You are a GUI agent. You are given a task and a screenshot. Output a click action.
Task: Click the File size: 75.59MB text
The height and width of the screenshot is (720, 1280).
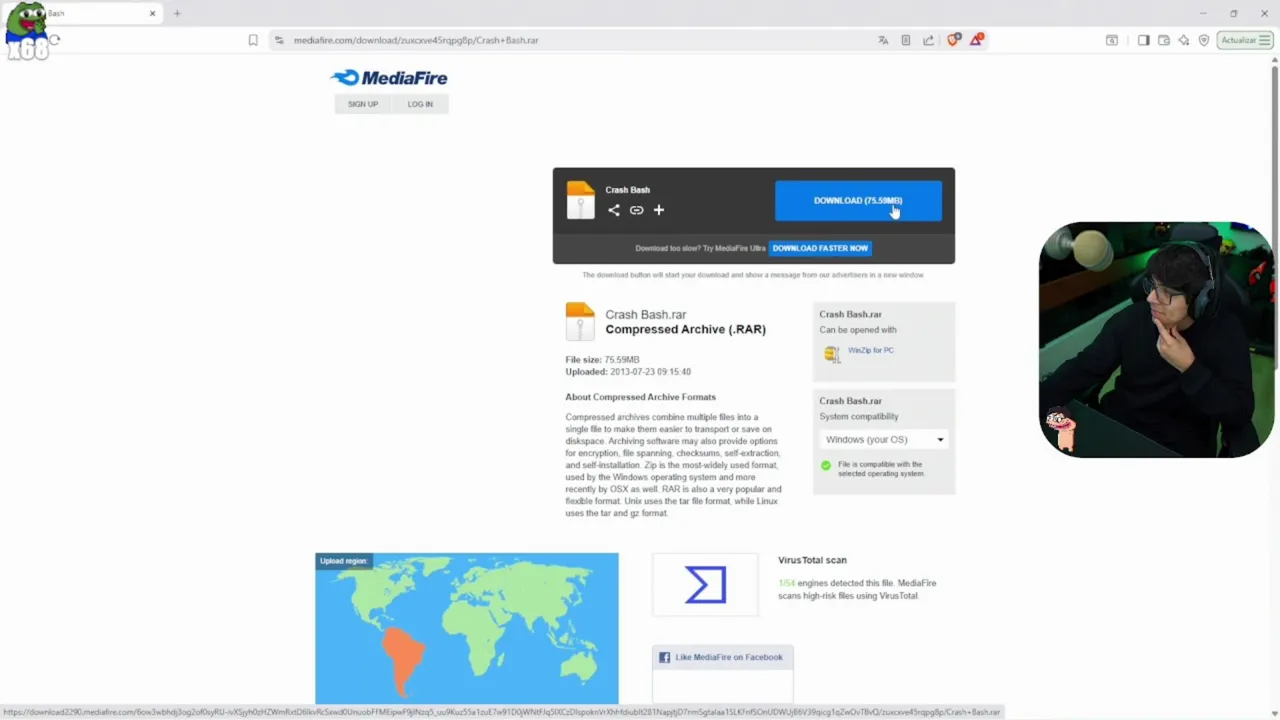602,359
